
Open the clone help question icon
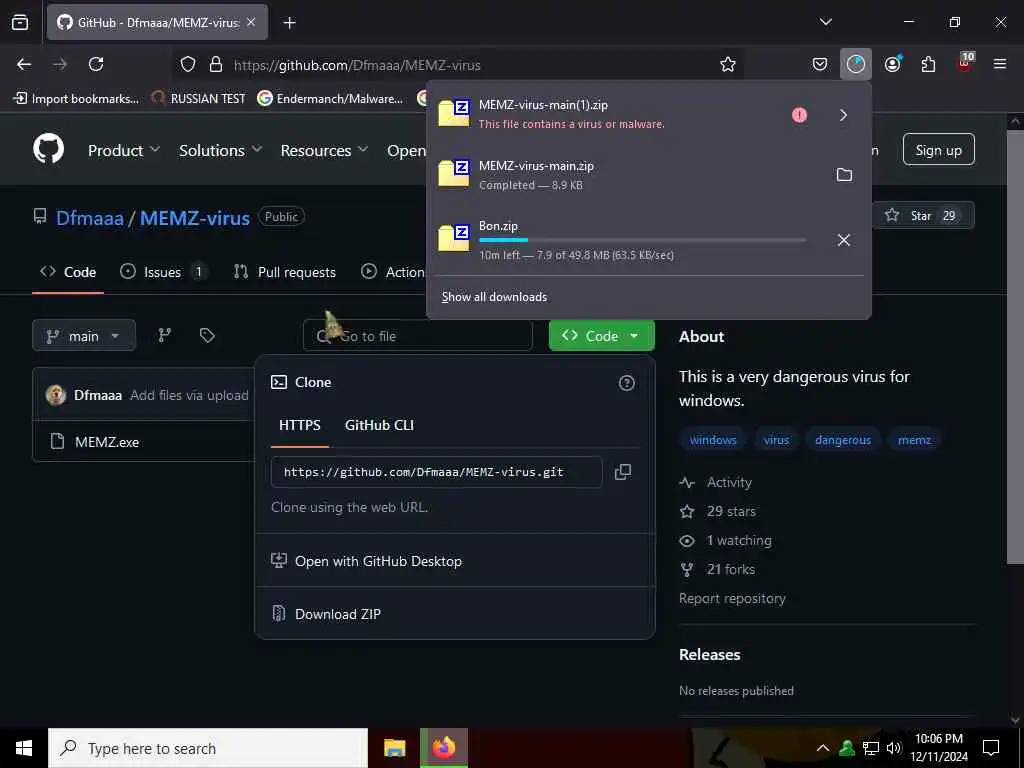coord(626,383)
